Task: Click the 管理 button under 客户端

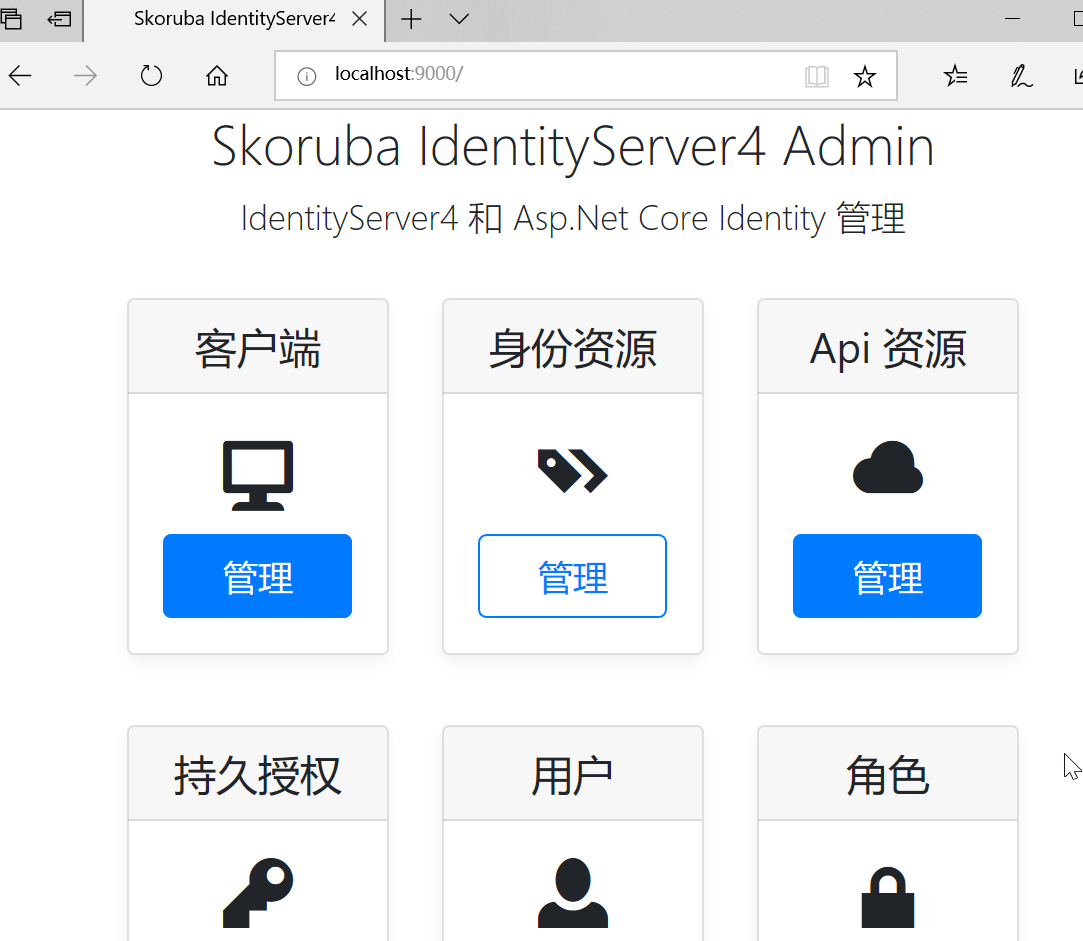Action: click(x=258, y=576)
